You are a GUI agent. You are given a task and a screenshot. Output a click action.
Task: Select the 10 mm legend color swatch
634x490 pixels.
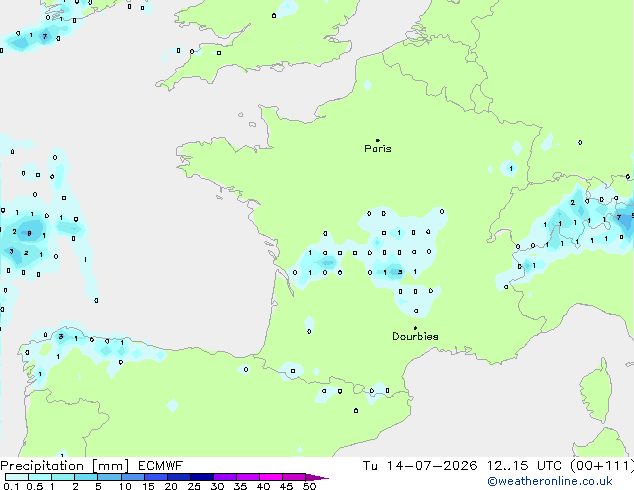[132, 477]
